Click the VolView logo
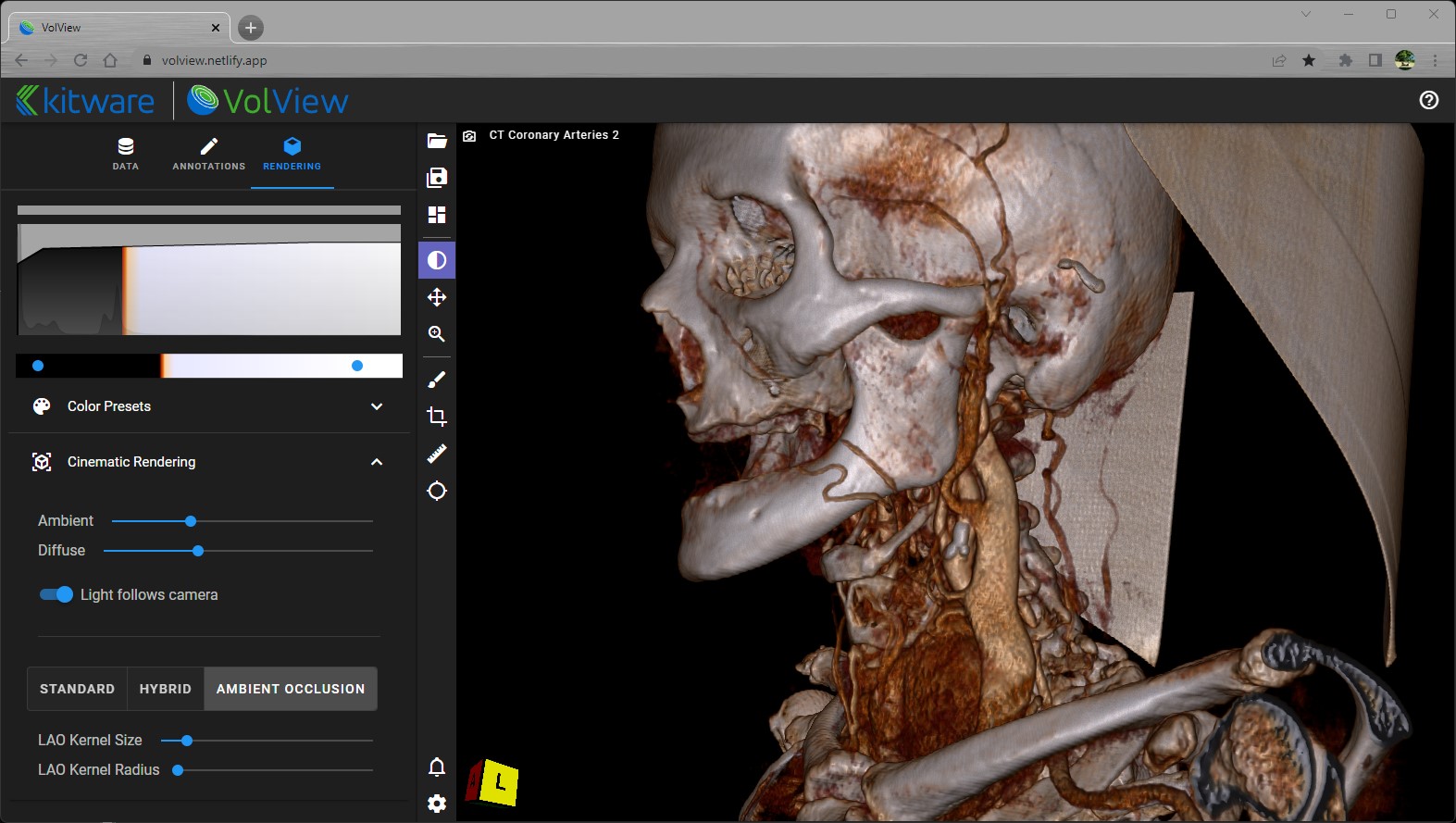Screen dimensions: 1456x823 tap(268, 100)
